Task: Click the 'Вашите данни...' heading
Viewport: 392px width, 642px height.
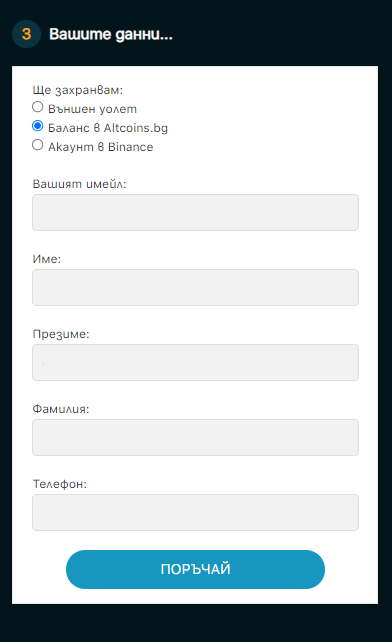Action: 111,34
